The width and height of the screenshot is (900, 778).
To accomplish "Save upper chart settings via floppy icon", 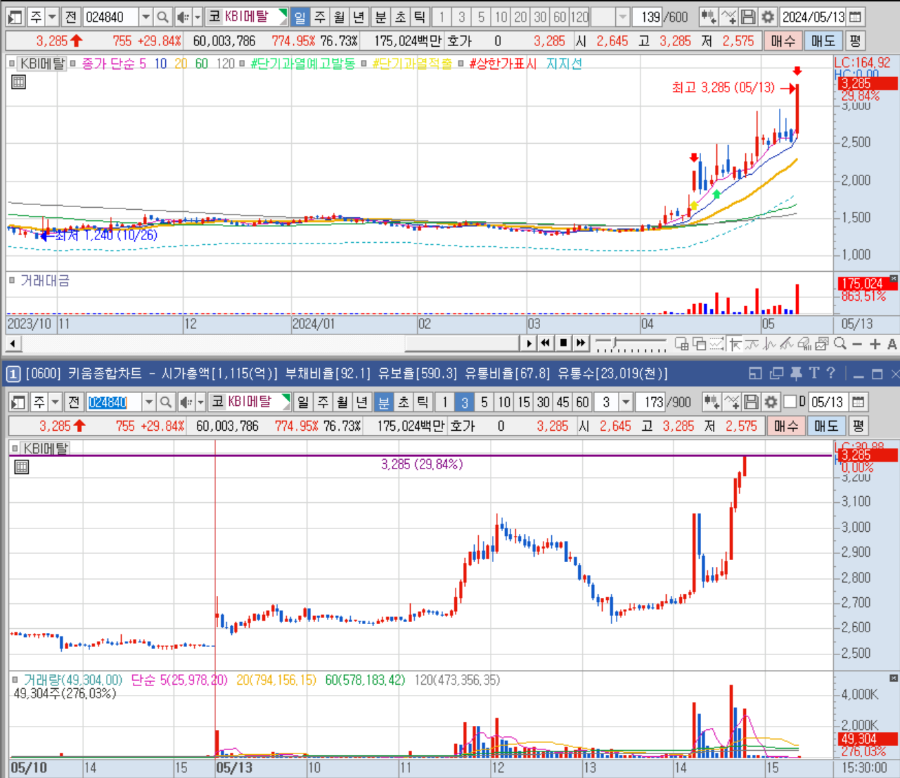I will coord(748,17).
